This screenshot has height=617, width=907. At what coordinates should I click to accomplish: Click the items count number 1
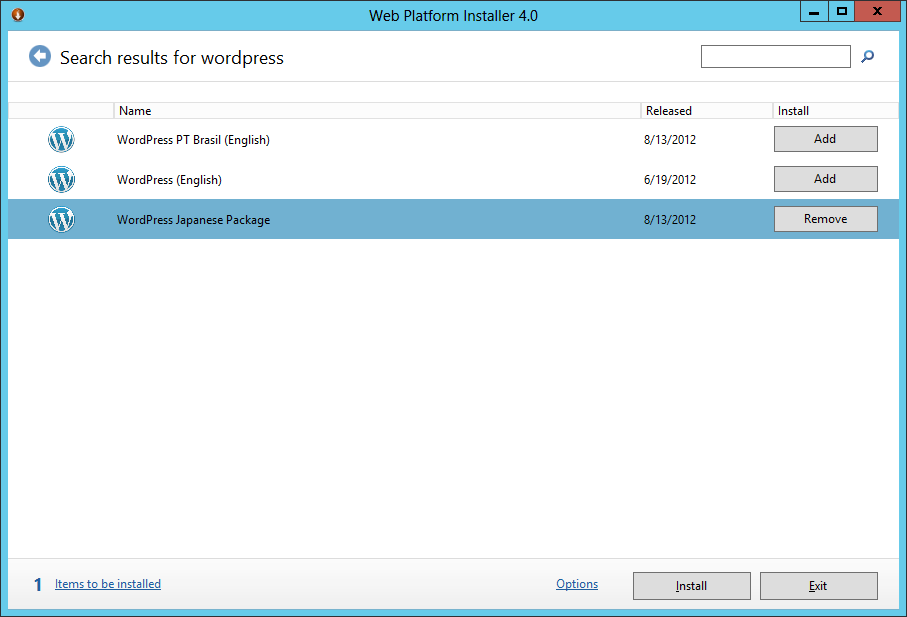(x=38, y=585)
